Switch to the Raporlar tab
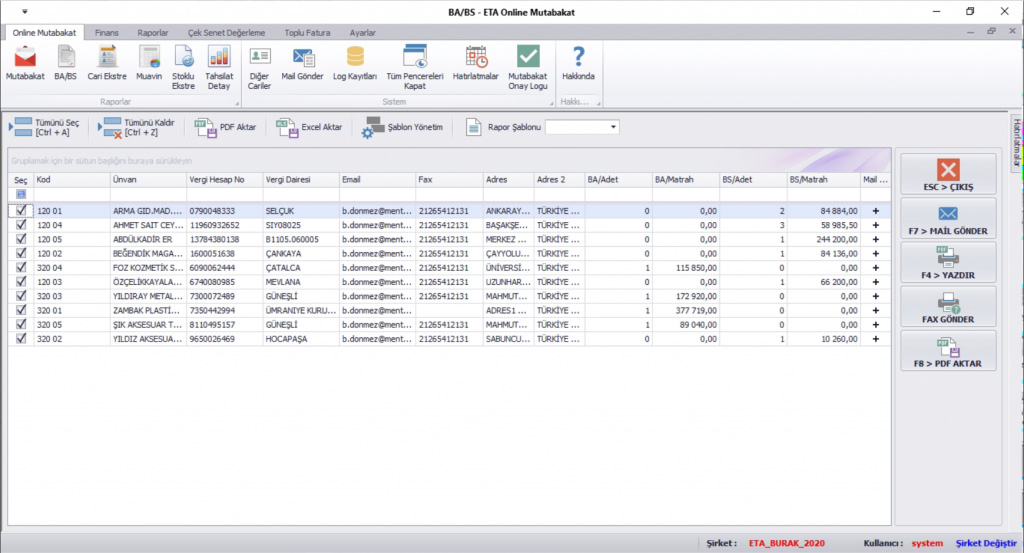Viewport: 1024px width, 553px height. [153, 33]
